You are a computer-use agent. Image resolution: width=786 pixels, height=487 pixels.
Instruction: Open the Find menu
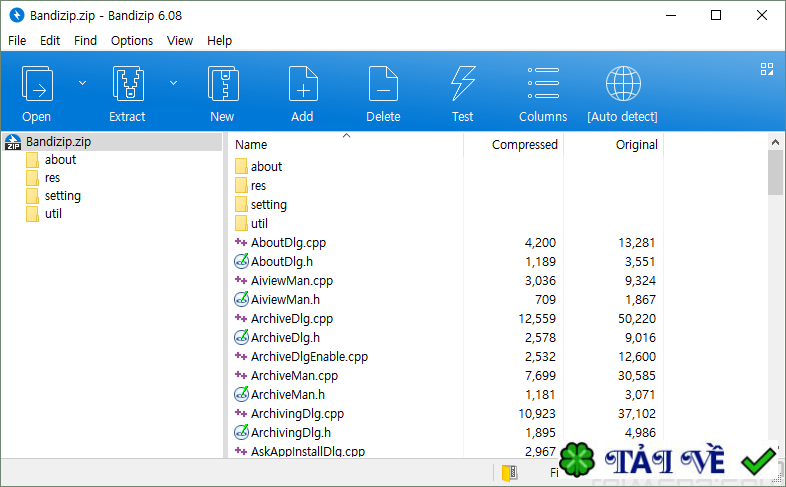tap(86, 41)
